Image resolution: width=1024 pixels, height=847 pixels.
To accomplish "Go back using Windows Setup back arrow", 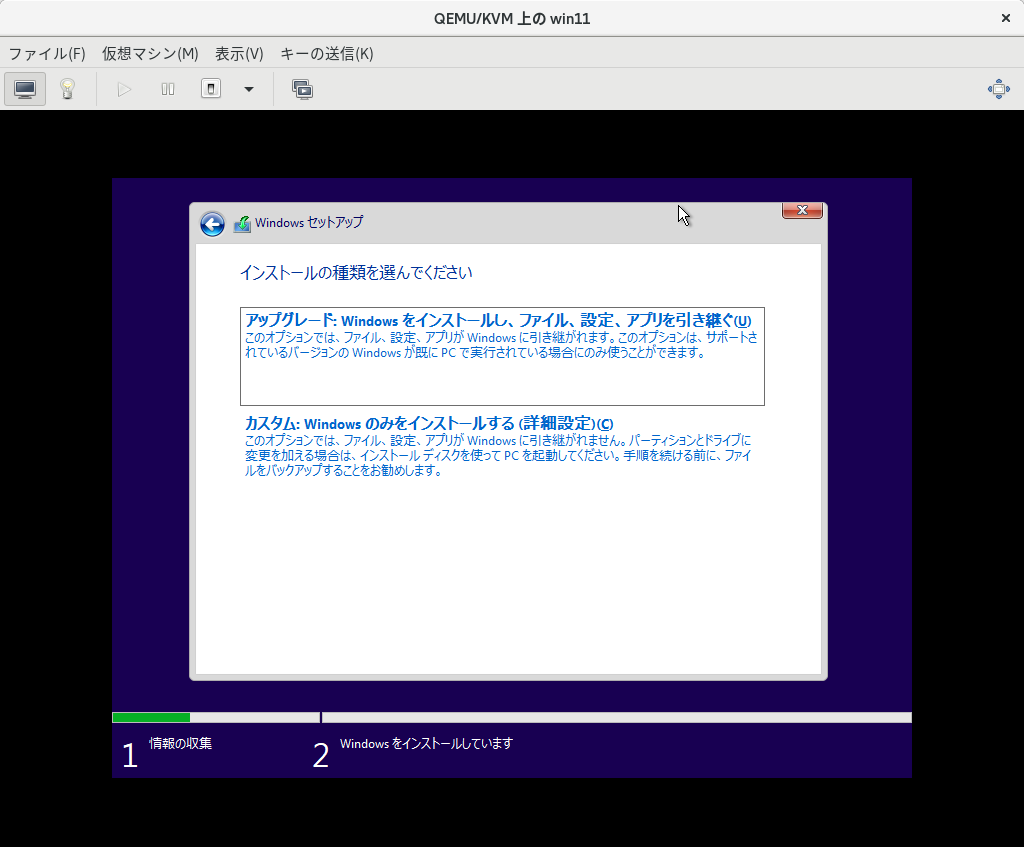I will tap(212, 223).
